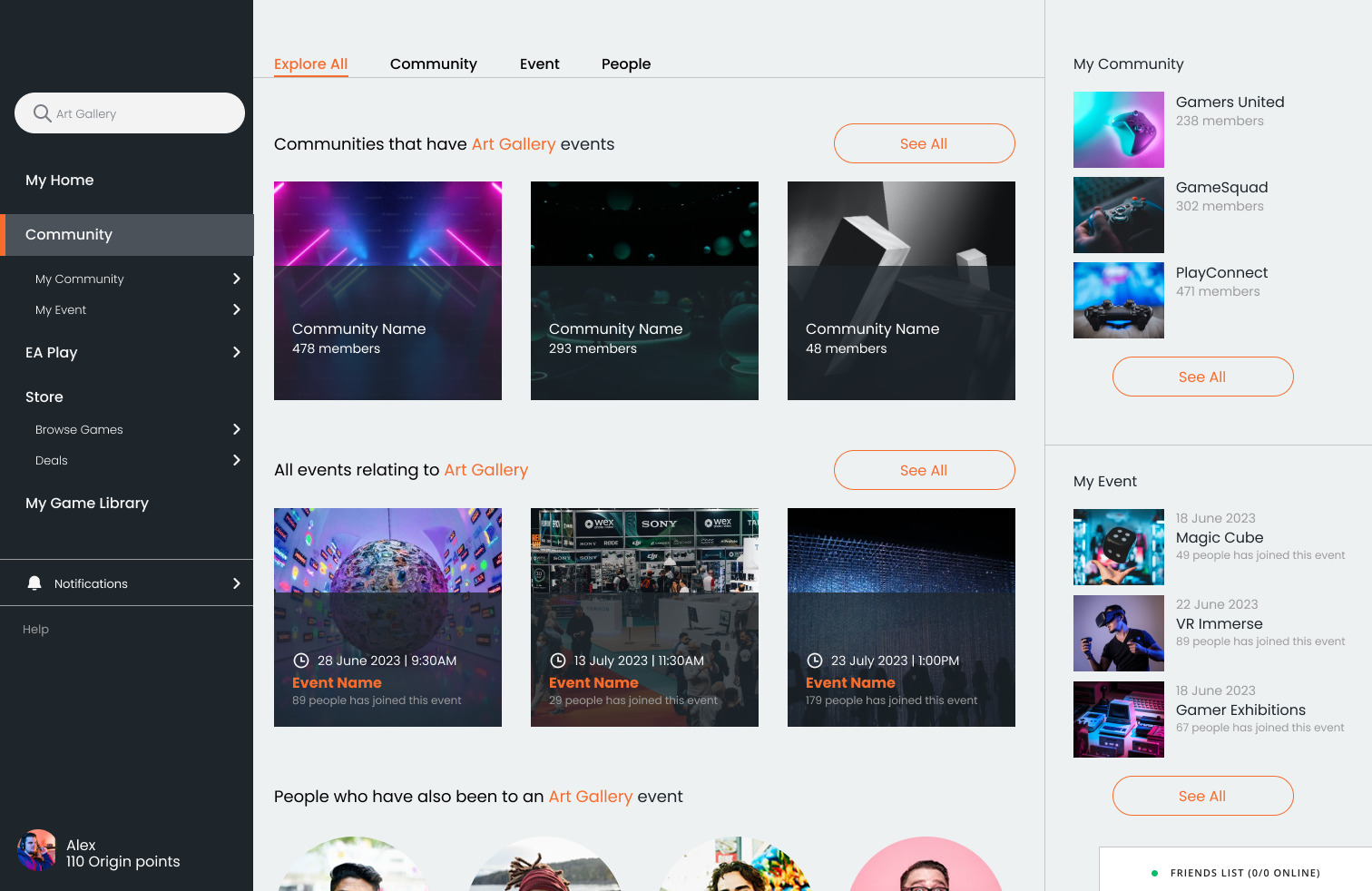This screenshot has height=891, width=1372.
Task: Click Magic Cube event title
Action: click(1220, 537)
